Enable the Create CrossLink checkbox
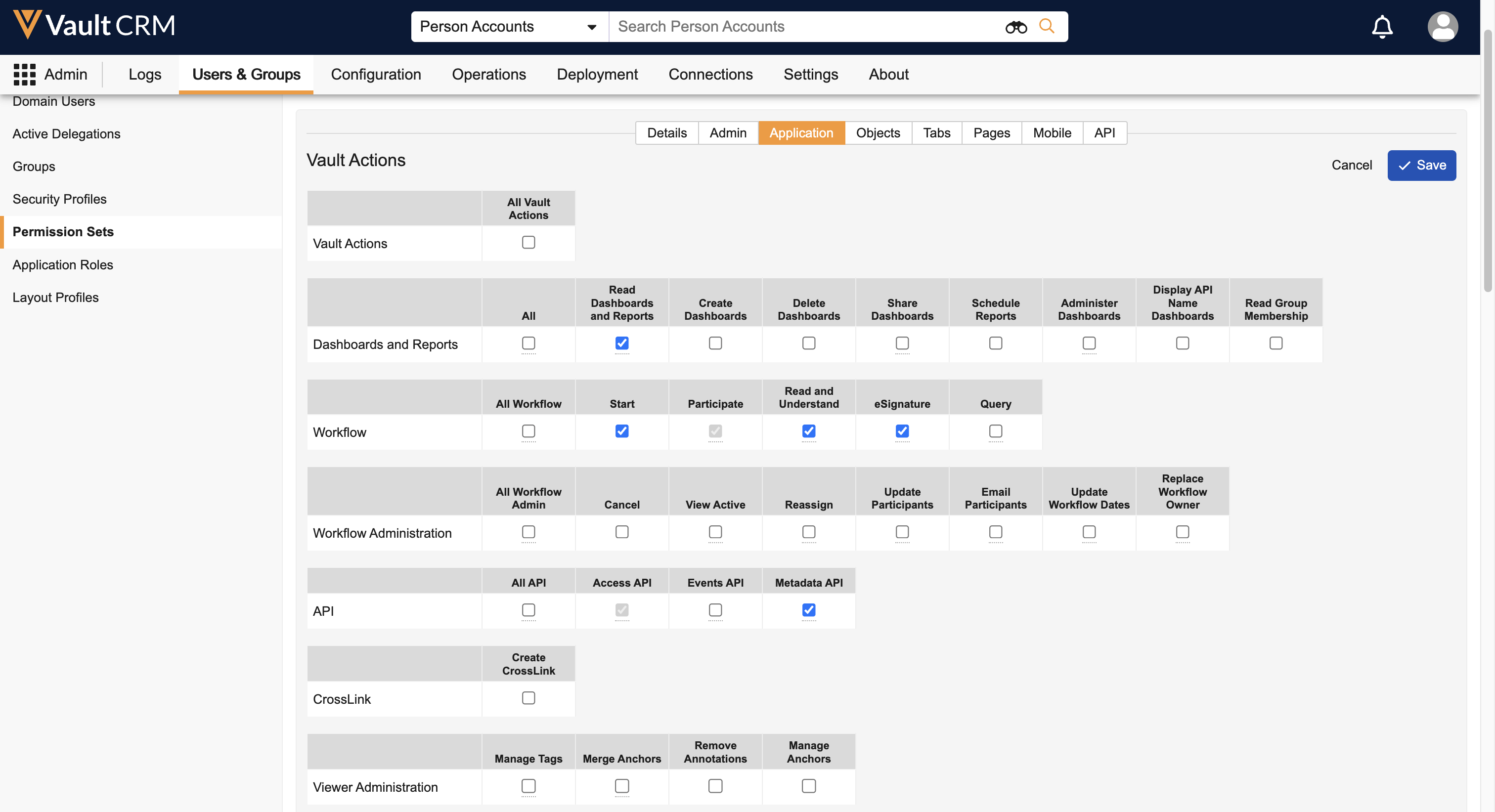The height and width of the screenshot is (812, 1495). tap(528, 698)
